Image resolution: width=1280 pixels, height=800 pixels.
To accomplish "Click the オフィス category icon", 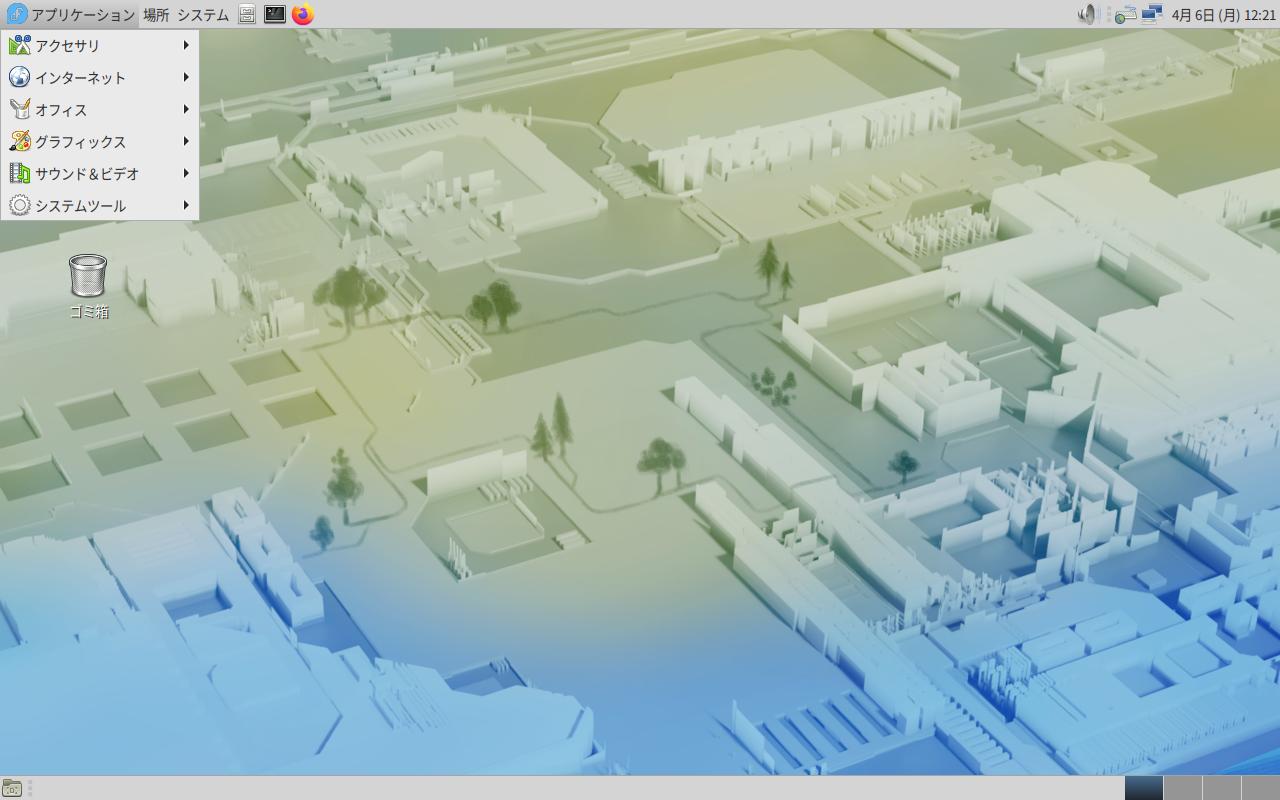I will (19, 109).
